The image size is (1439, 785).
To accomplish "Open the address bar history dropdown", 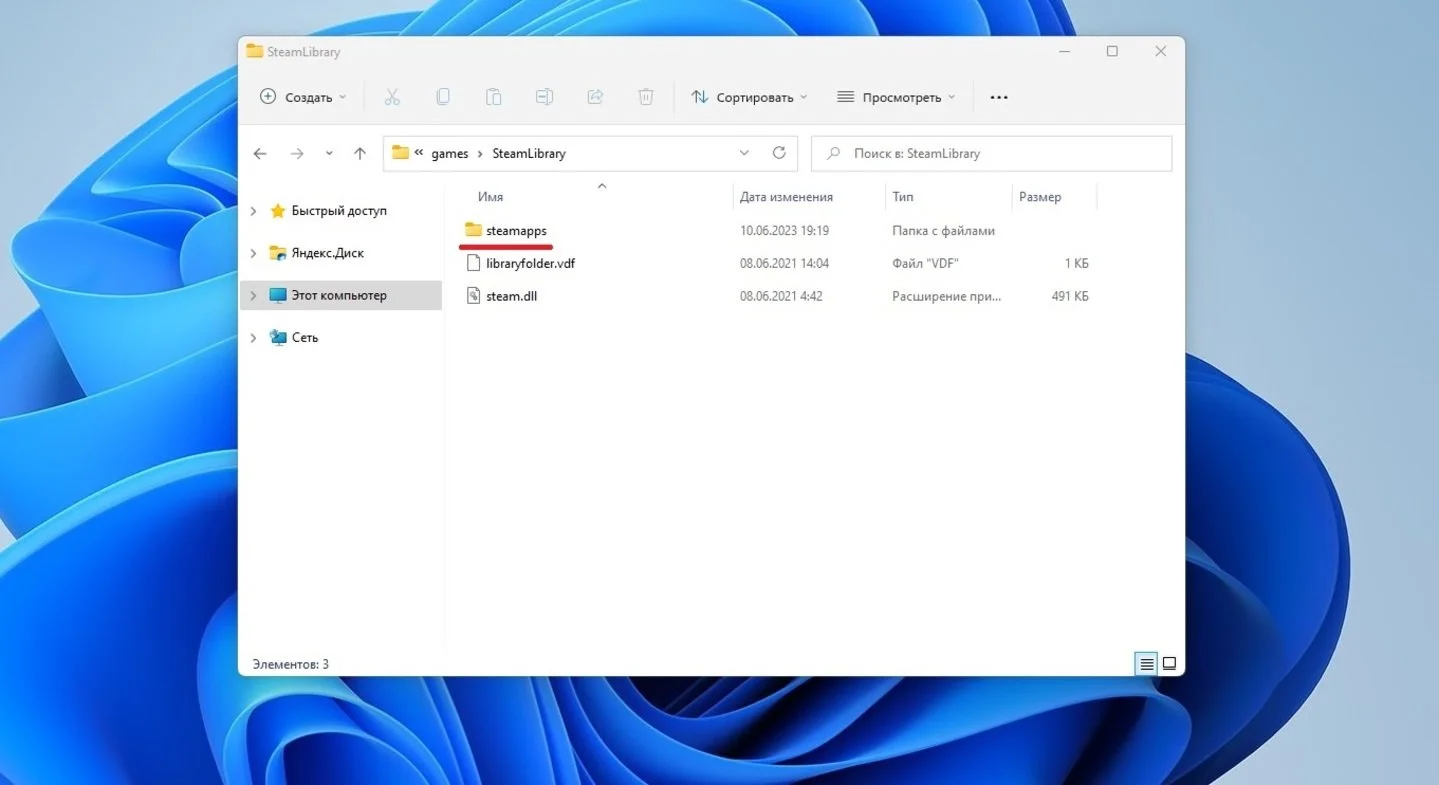I will coord(744,153).
